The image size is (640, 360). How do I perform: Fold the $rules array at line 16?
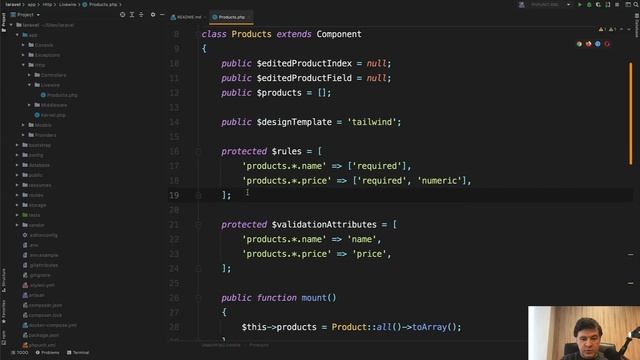(198, 152)
